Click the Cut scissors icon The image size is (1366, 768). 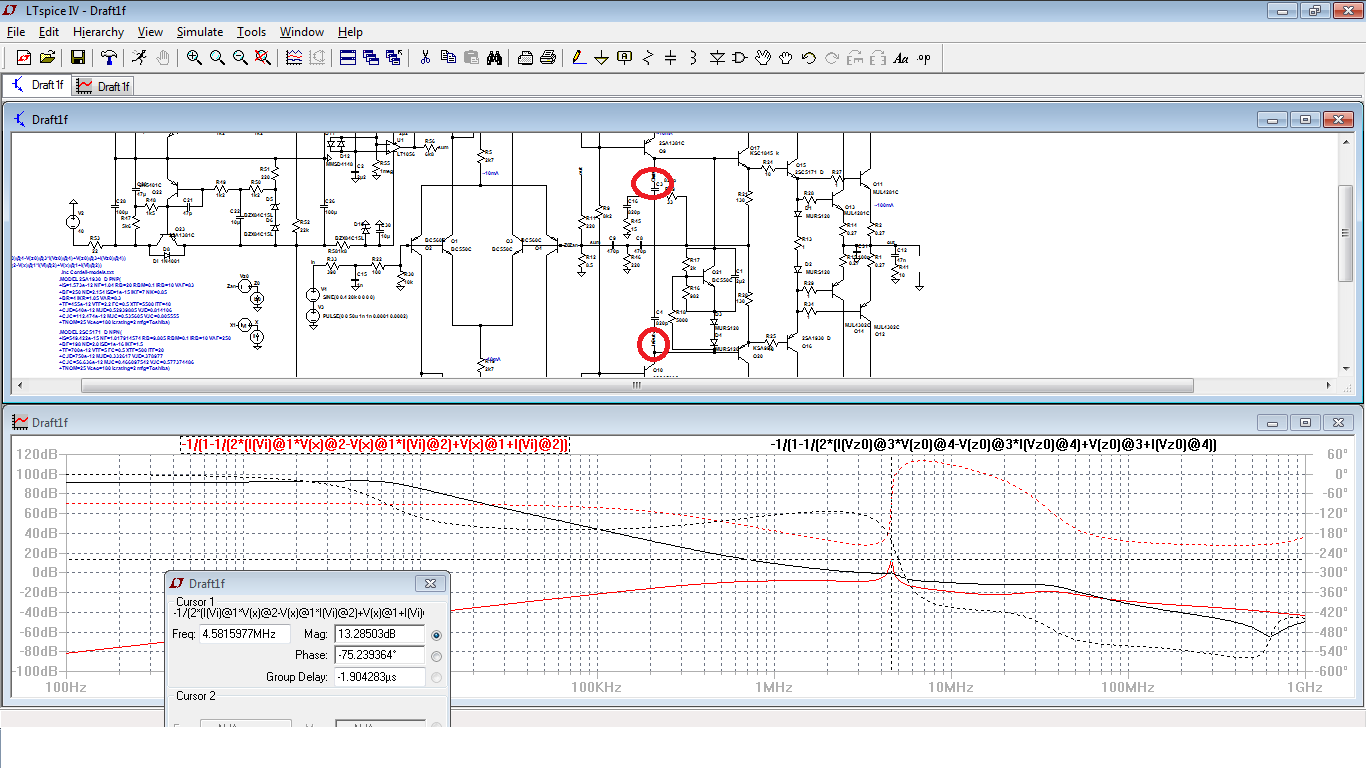[x=425, y=58]
